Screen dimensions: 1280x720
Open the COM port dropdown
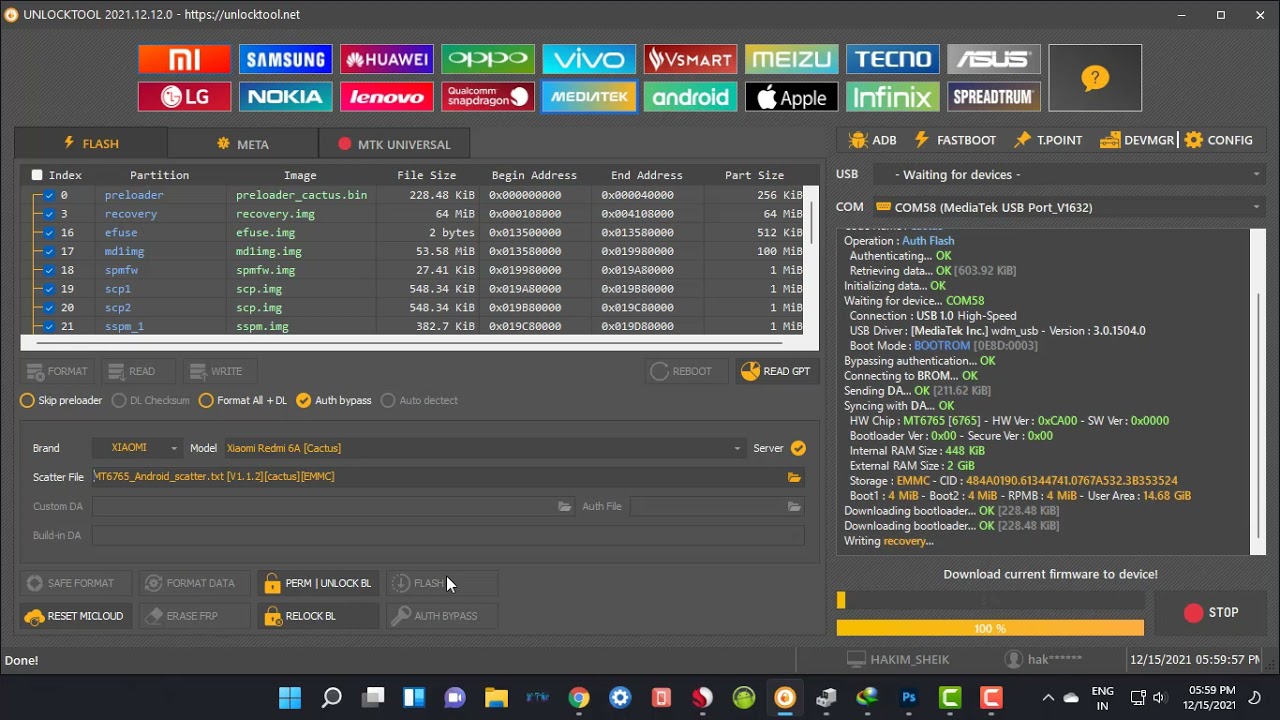pos(1068,207)
